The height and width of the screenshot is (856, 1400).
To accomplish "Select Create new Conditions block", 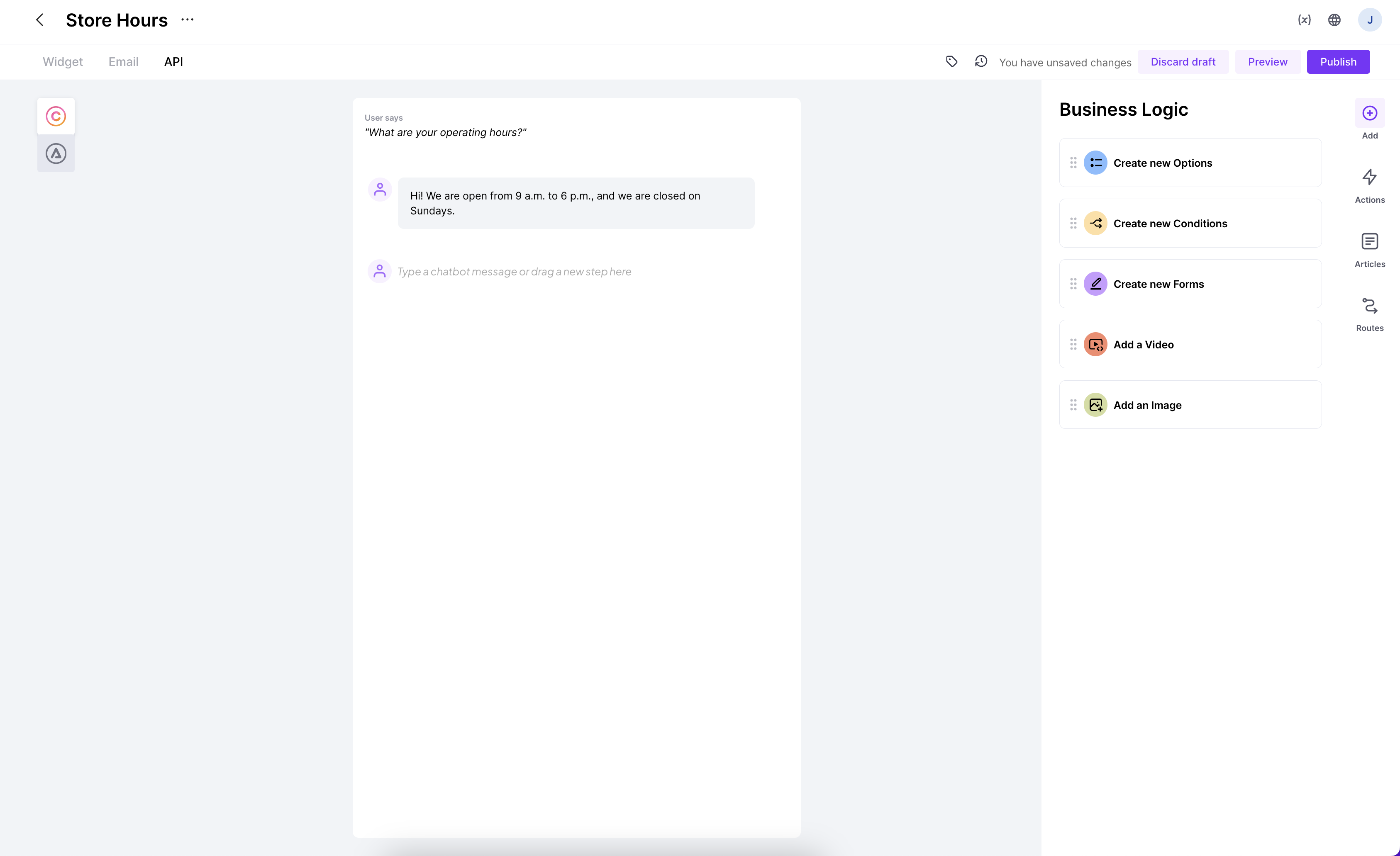I will pyautogui.click(x=1190, y=223).
